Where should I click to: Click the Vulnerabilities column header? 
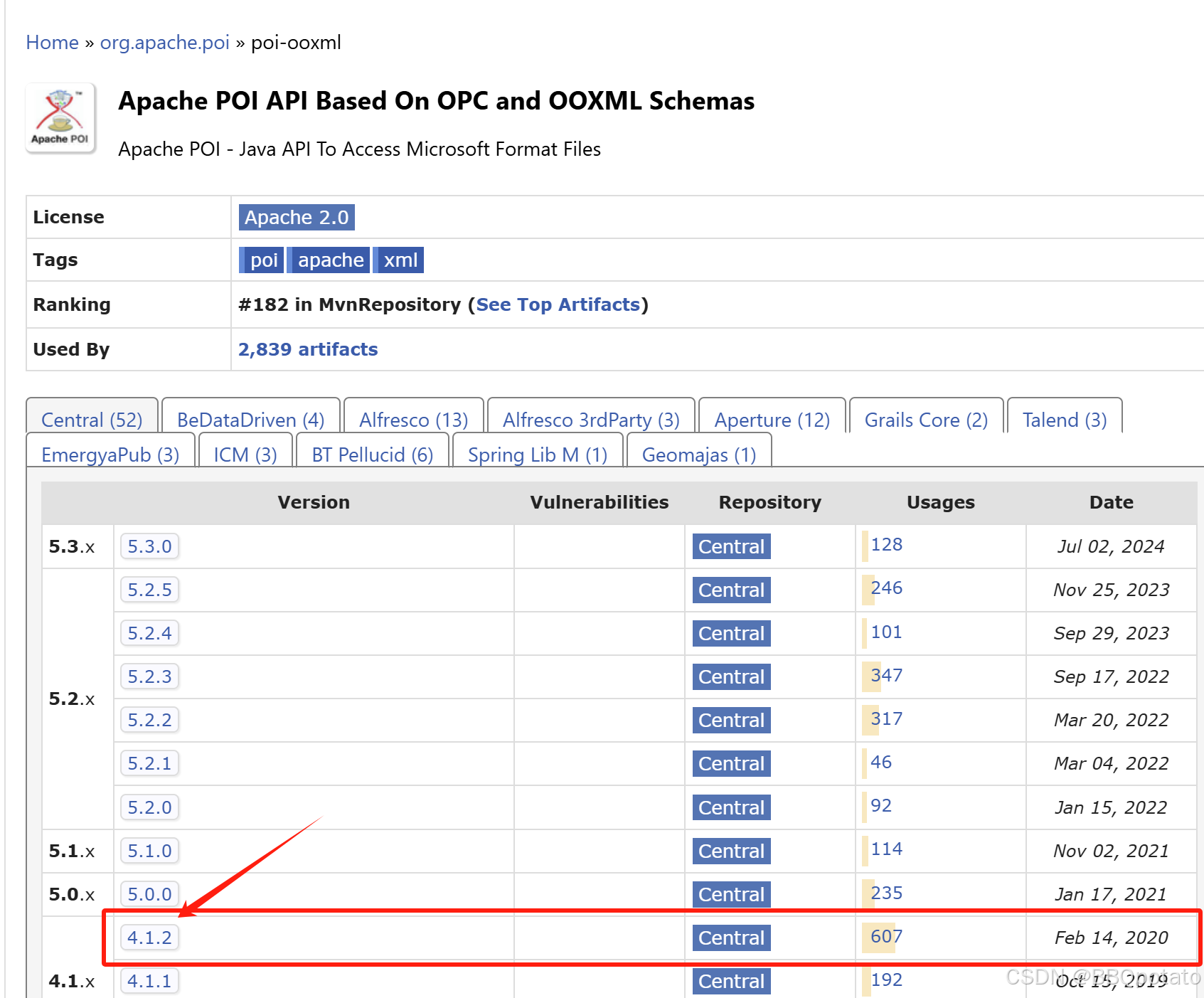(600, 502)
